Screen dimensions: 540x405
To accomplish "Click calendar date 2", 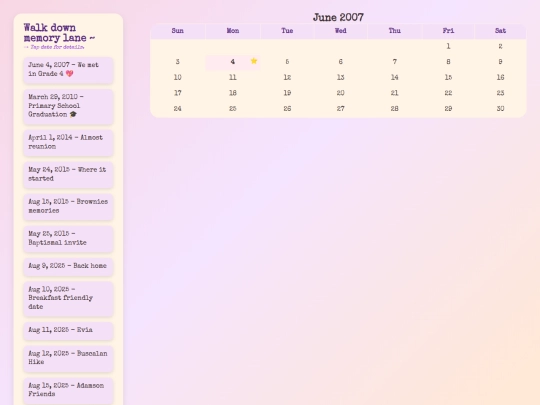I will [x=500, y=46].
